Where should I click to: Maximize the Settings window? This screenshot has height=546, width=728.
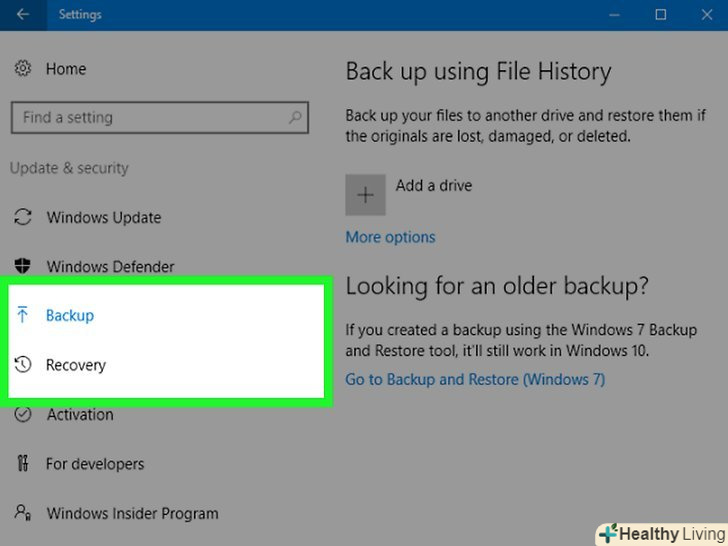661,15
